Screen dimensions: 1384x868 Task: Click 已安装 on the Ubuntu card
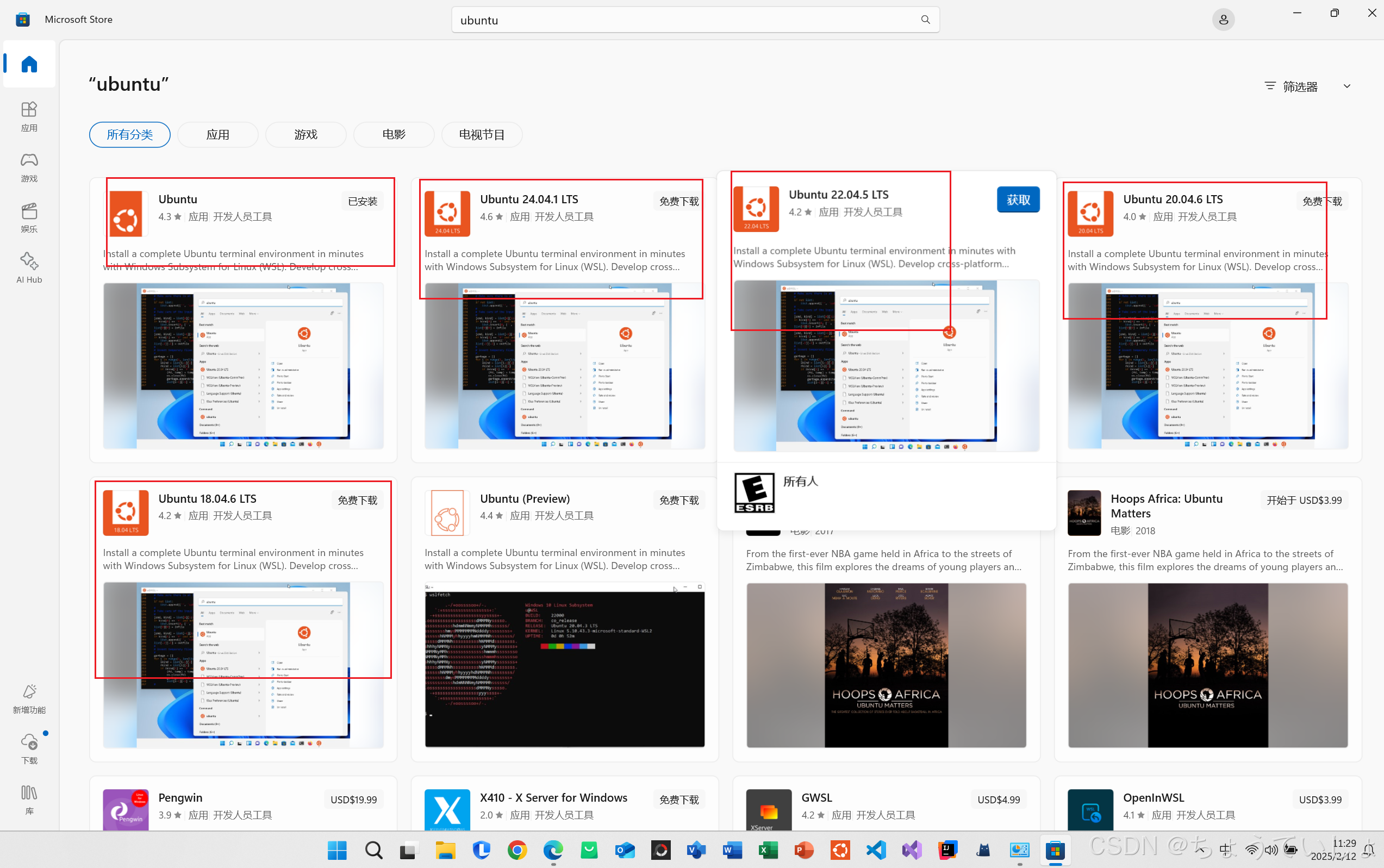(x=362, y=202)
